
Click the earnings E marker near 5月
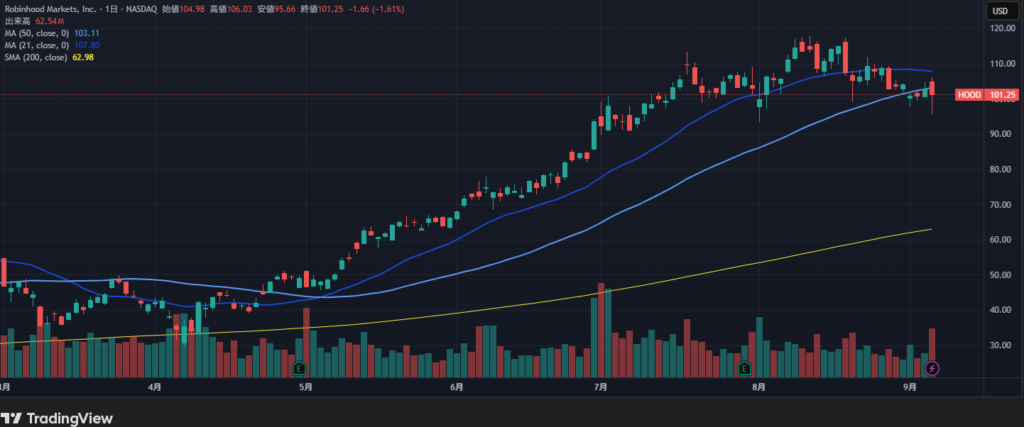[300, 369]
